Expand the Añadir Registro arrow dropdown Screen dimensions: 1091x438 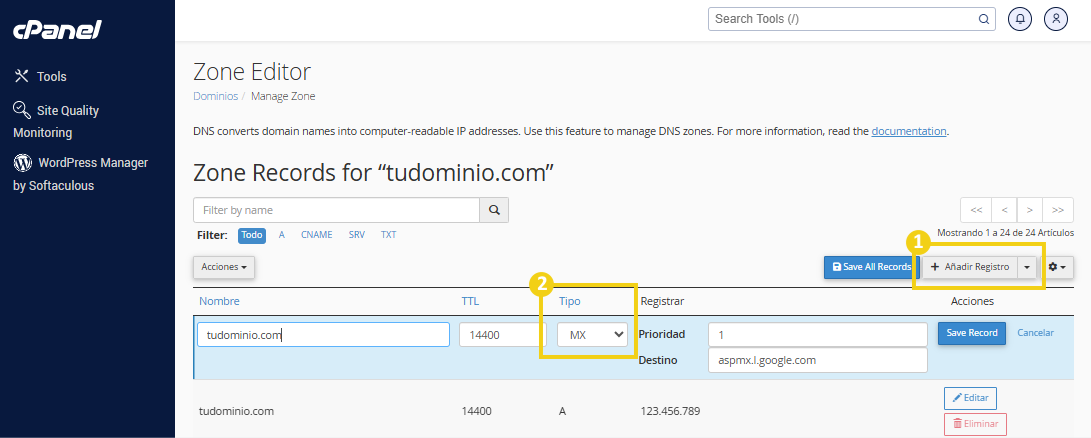point(1027,267)
